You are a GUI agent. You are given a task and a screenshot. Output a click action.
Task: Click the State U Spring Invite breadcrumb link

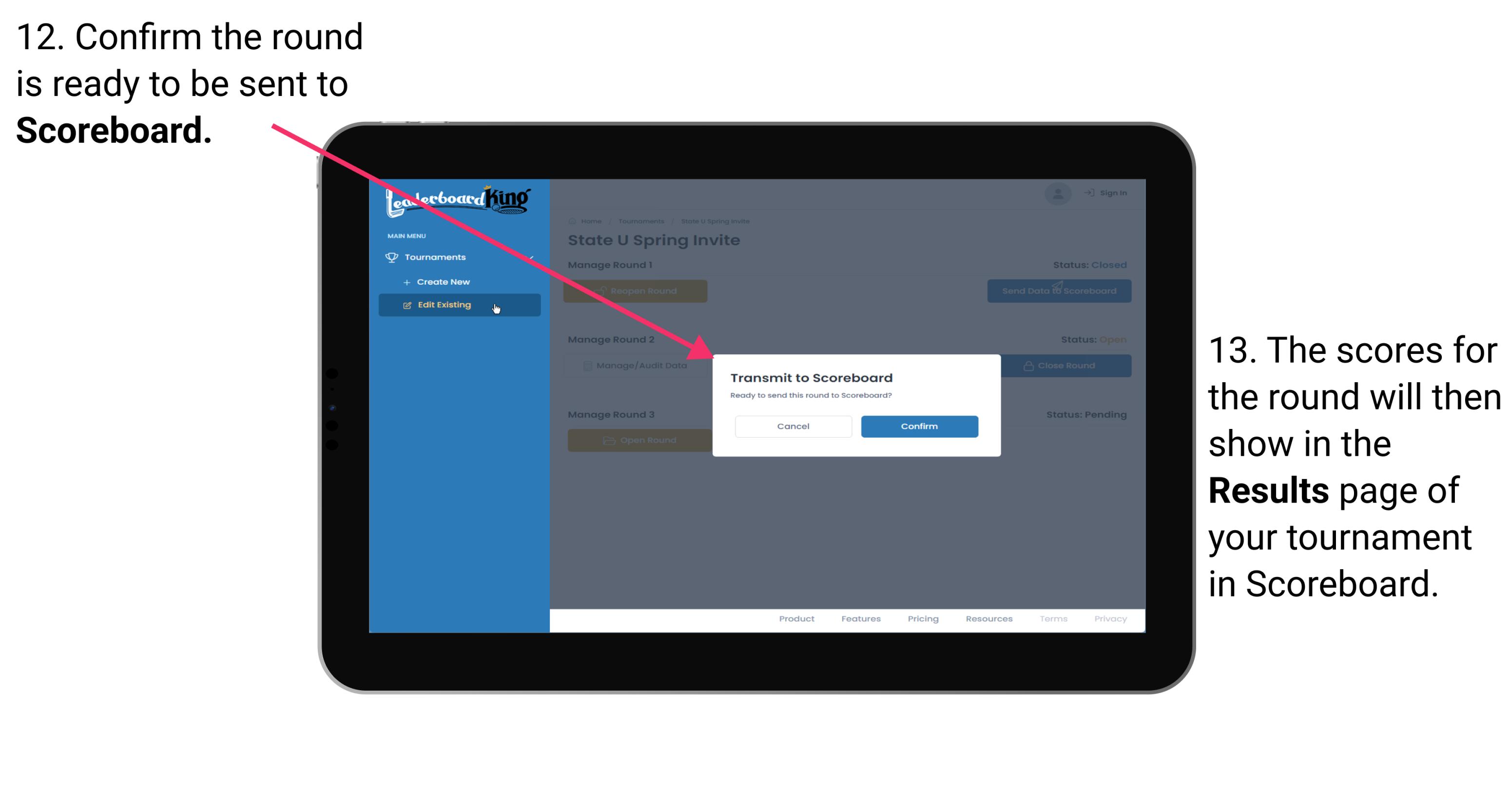715,221
